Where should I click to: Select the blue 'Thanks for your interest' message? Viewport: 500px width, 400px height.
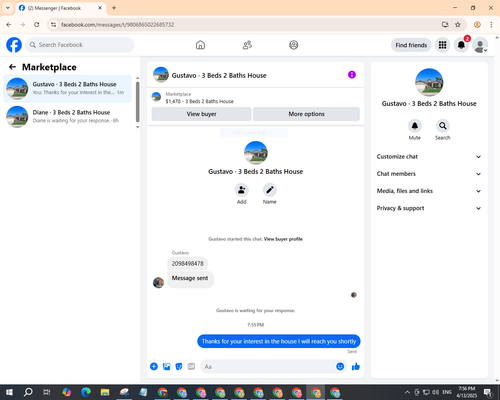click(279, 341)
